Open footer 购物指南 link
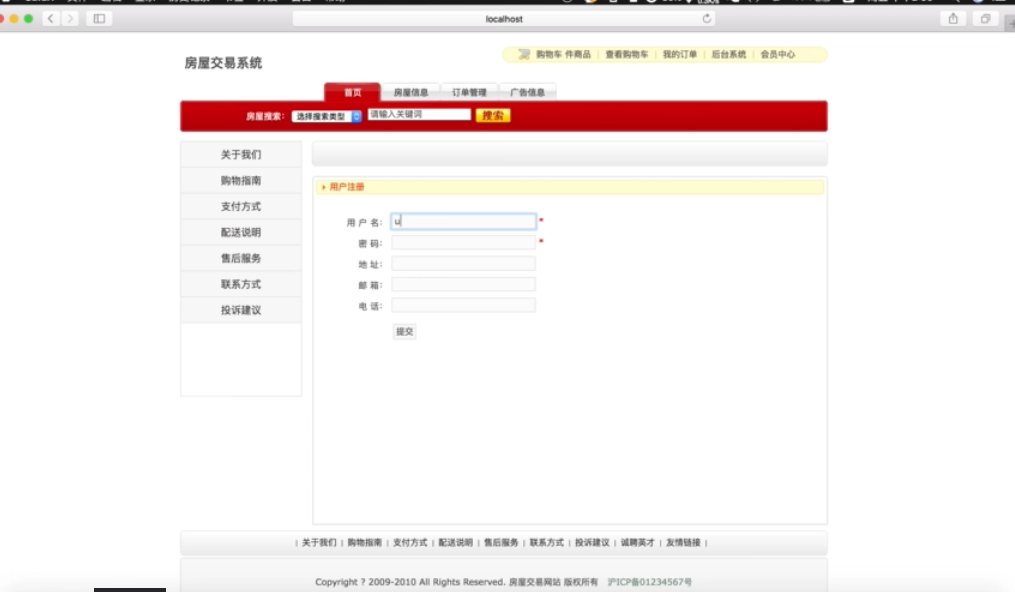 [364, 543]
